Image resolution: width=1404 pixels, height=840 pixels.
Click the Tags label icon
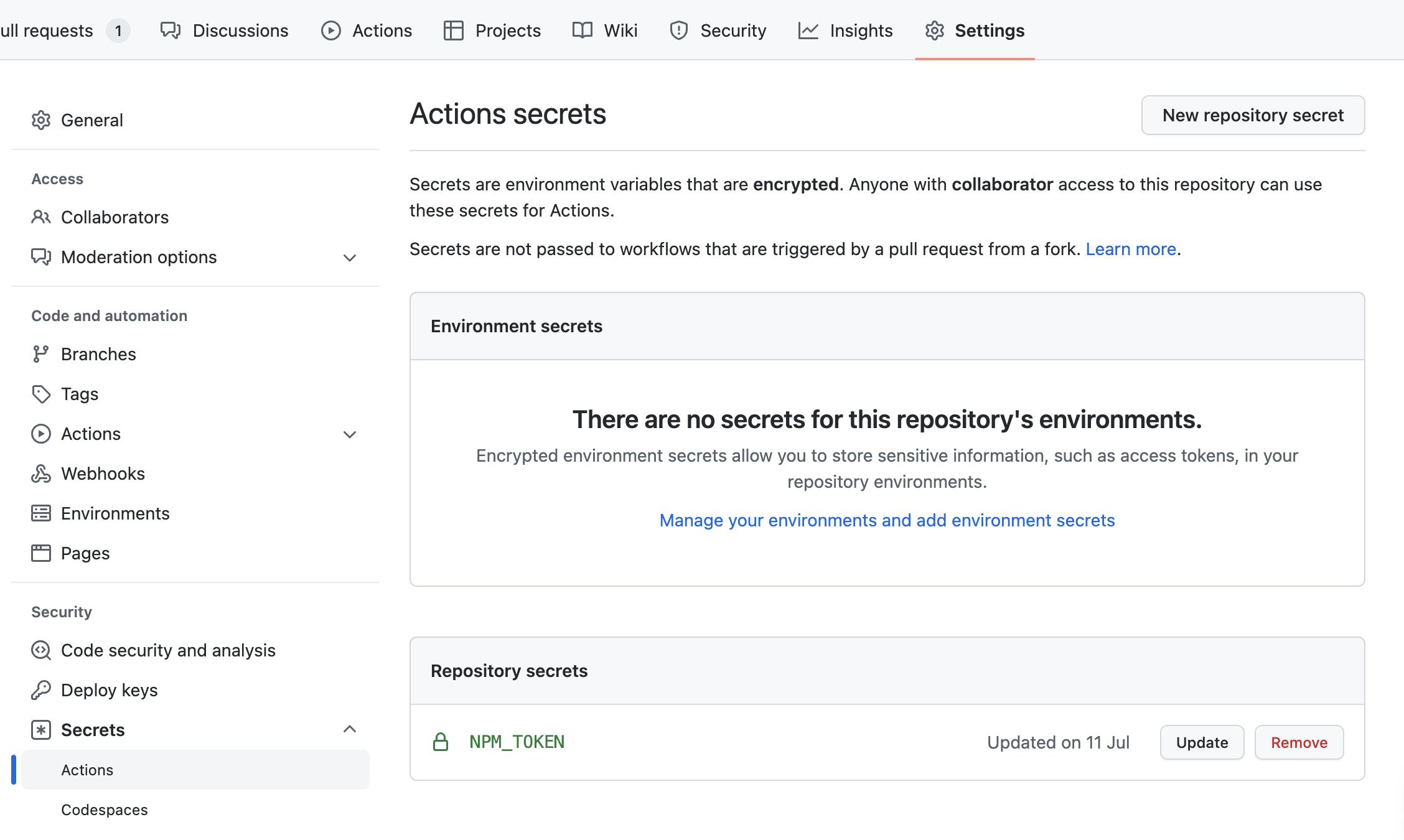point(41,394)
